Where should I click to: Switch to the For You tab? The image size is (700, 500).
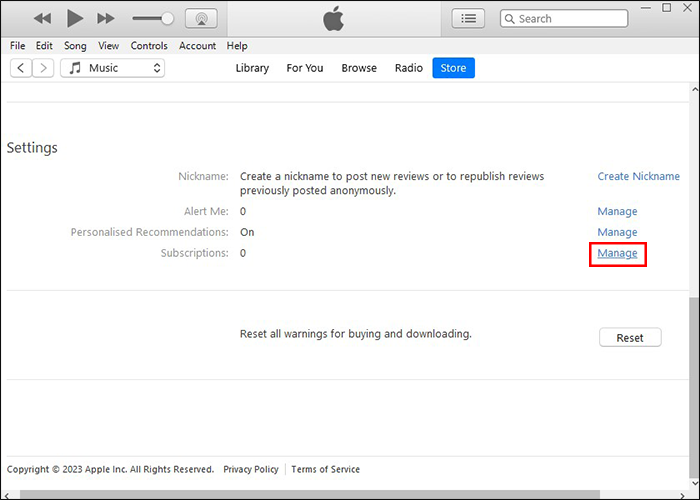305,68
